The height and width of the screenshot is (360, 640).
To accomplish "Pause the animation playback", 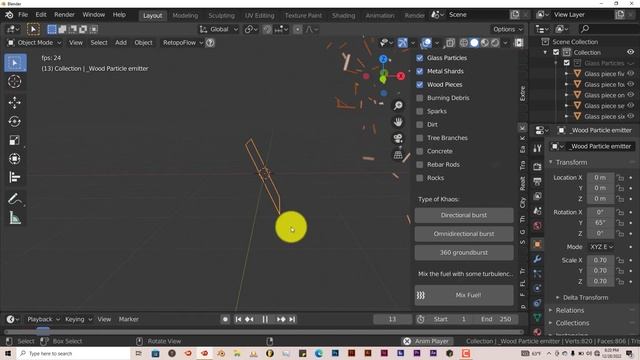I will (265, 319).
